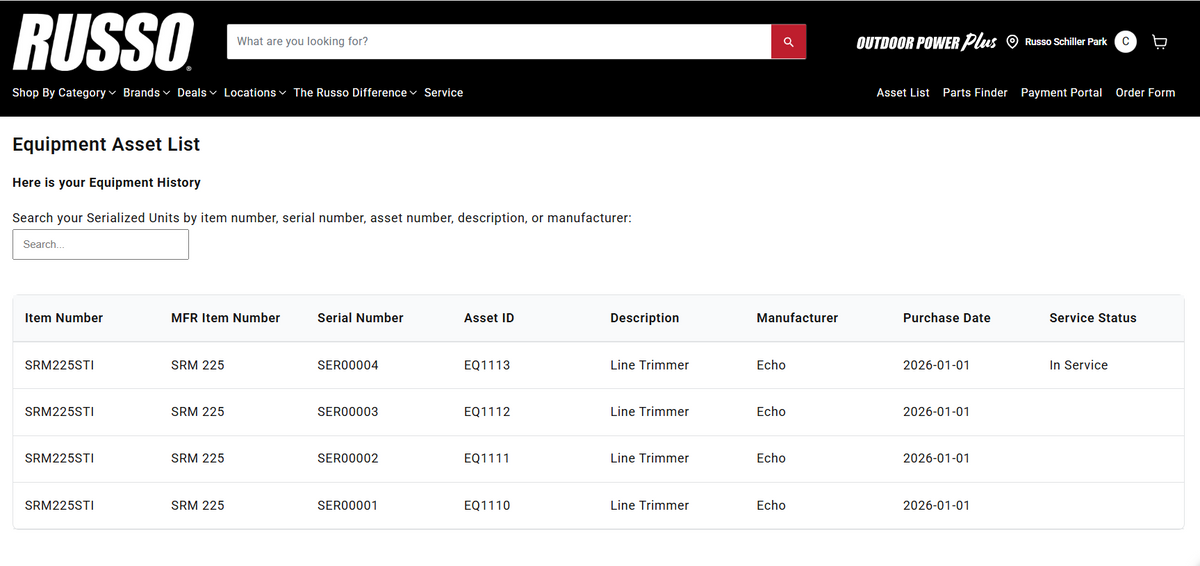Click asset ID EQ1110
Viewport: 1200px width, 566px height.
[487, 505]
